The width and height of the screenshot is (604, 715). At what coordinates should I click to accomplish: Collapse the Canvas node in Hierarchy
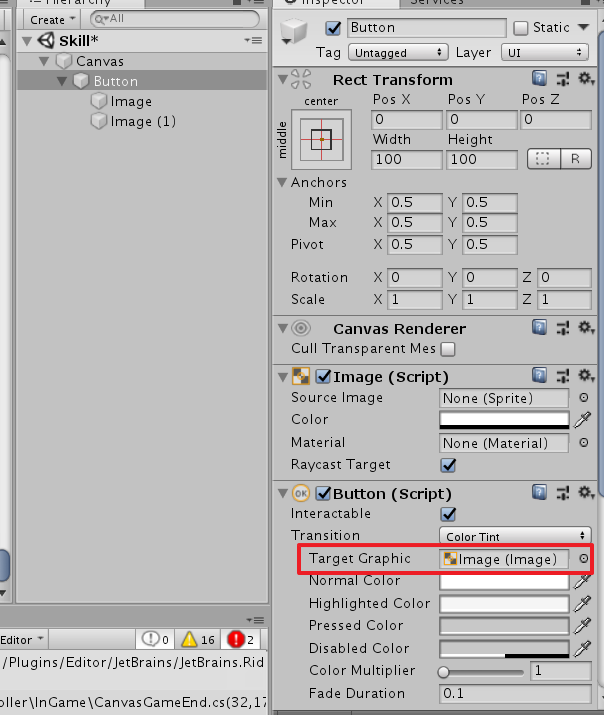click(x=44, y=61)
